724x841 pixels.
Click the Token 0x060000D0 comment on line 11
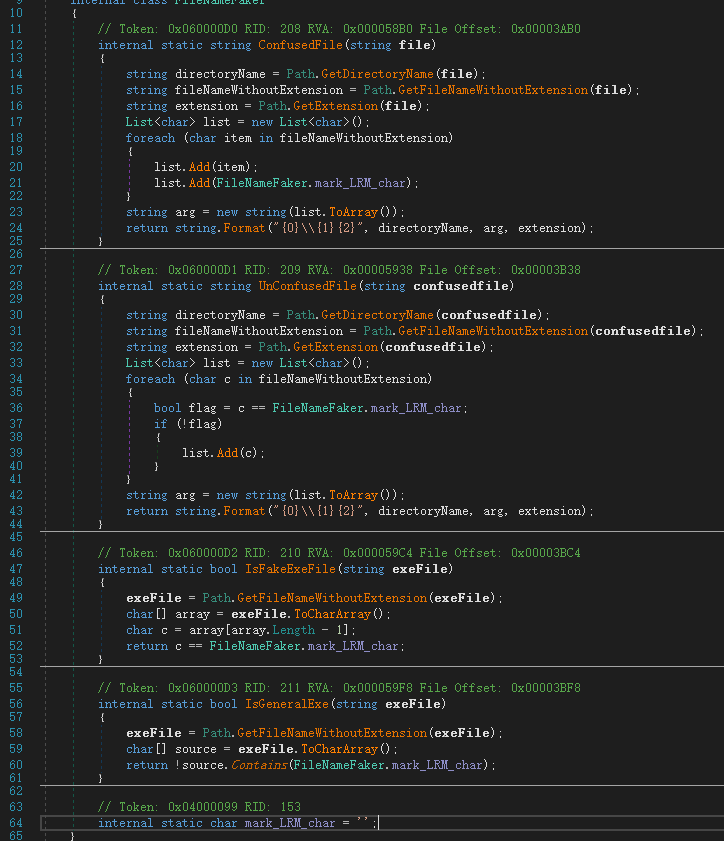(339, 29)
